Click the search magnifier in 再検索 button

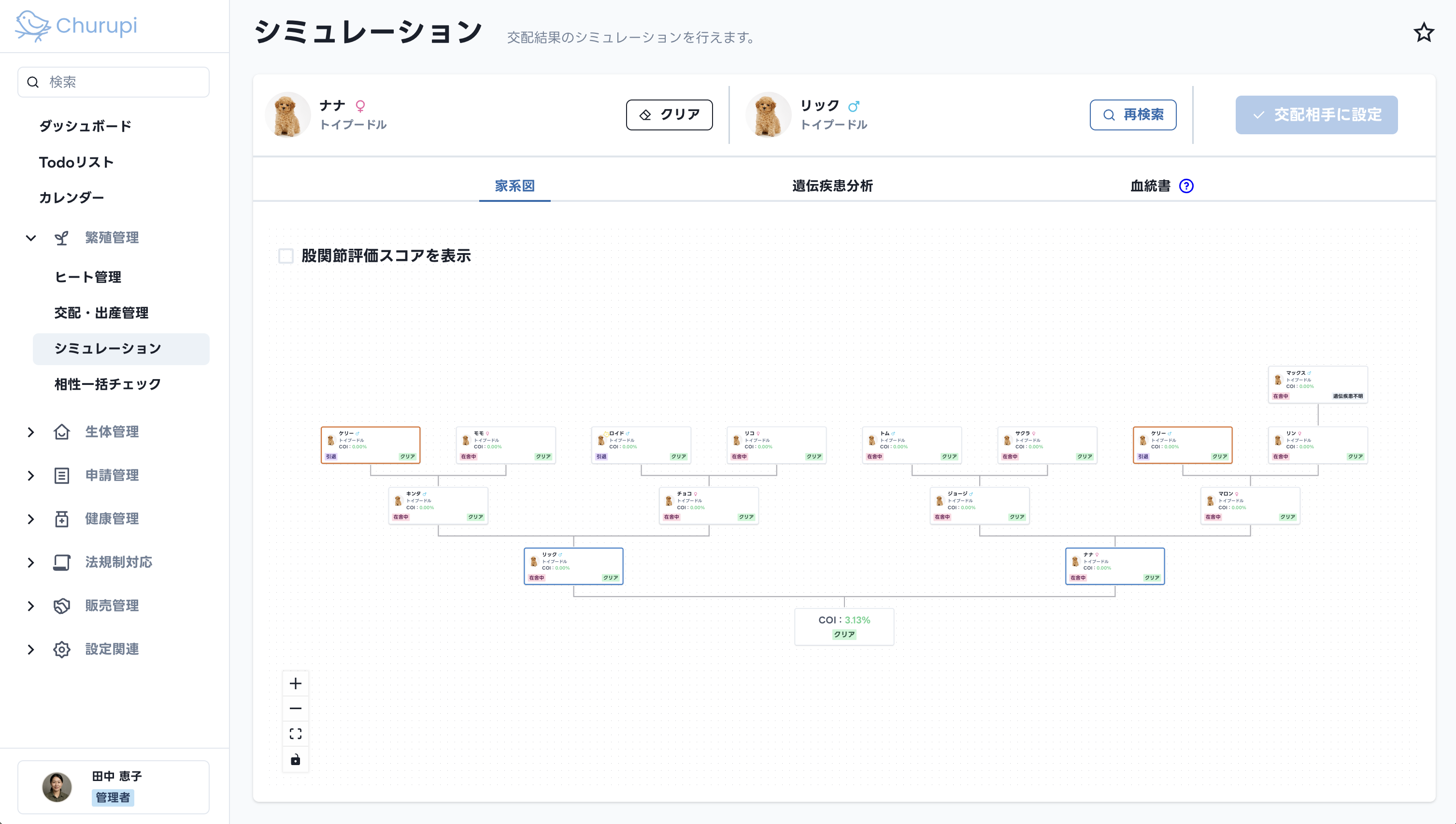coord(1108,114)
